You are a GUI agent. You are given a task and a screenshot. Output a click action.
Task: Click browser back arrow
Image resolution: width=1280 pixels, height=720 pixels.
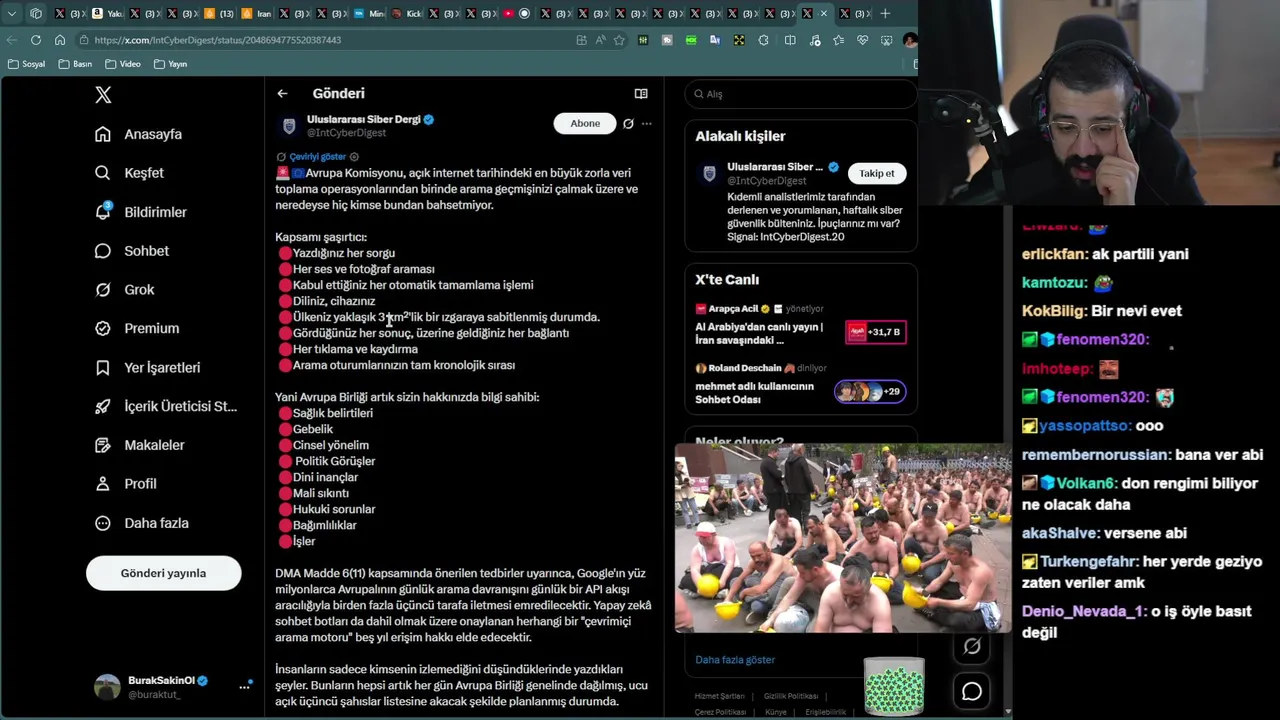[x=12, y=40]
